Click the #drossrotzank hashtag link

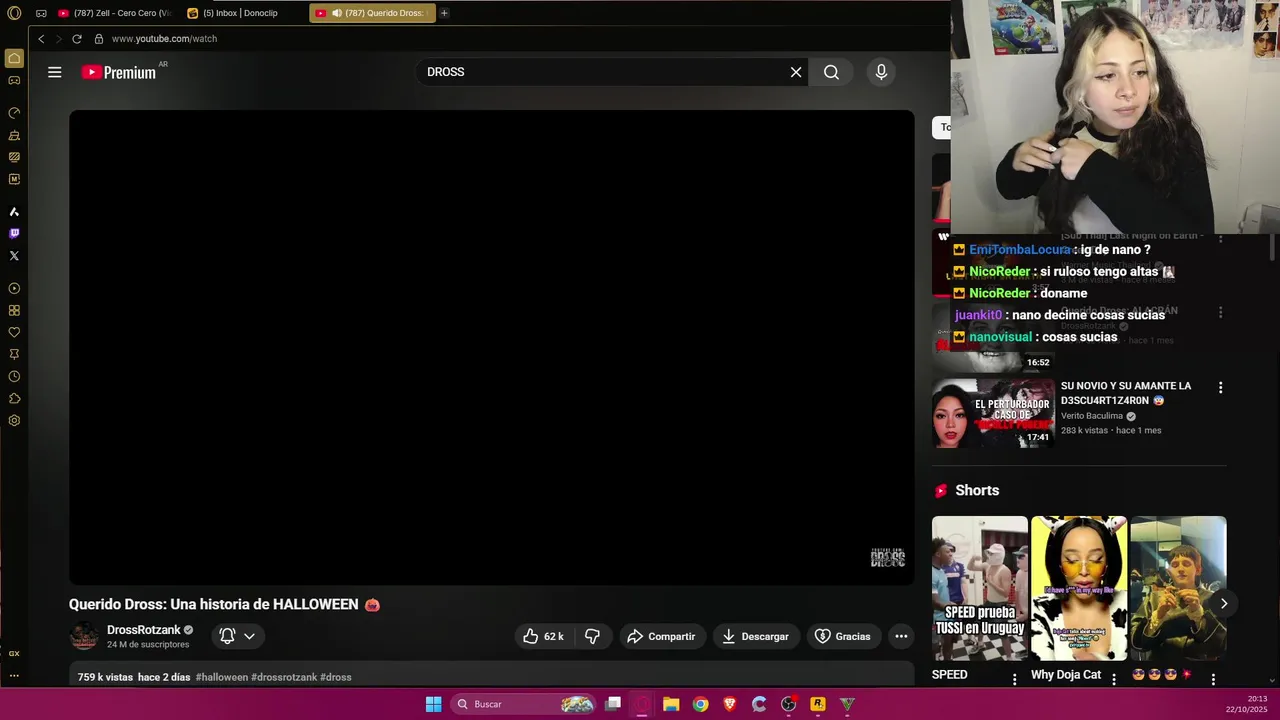[x=284, y=677]
